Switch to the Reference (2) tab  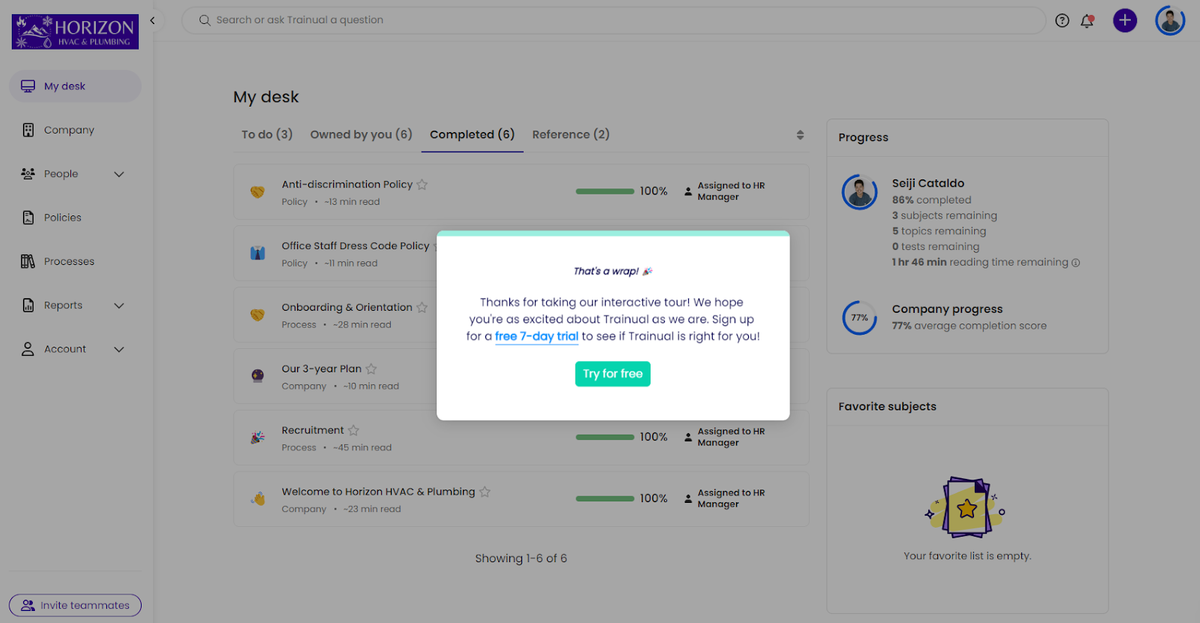(571, 134)
